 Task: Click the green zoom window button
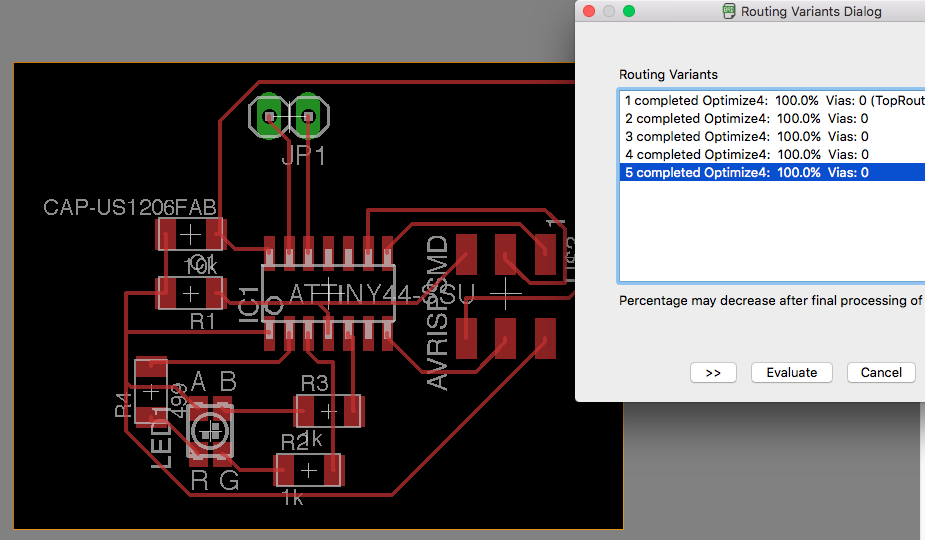pyautogui.click(x=629, y=11)
